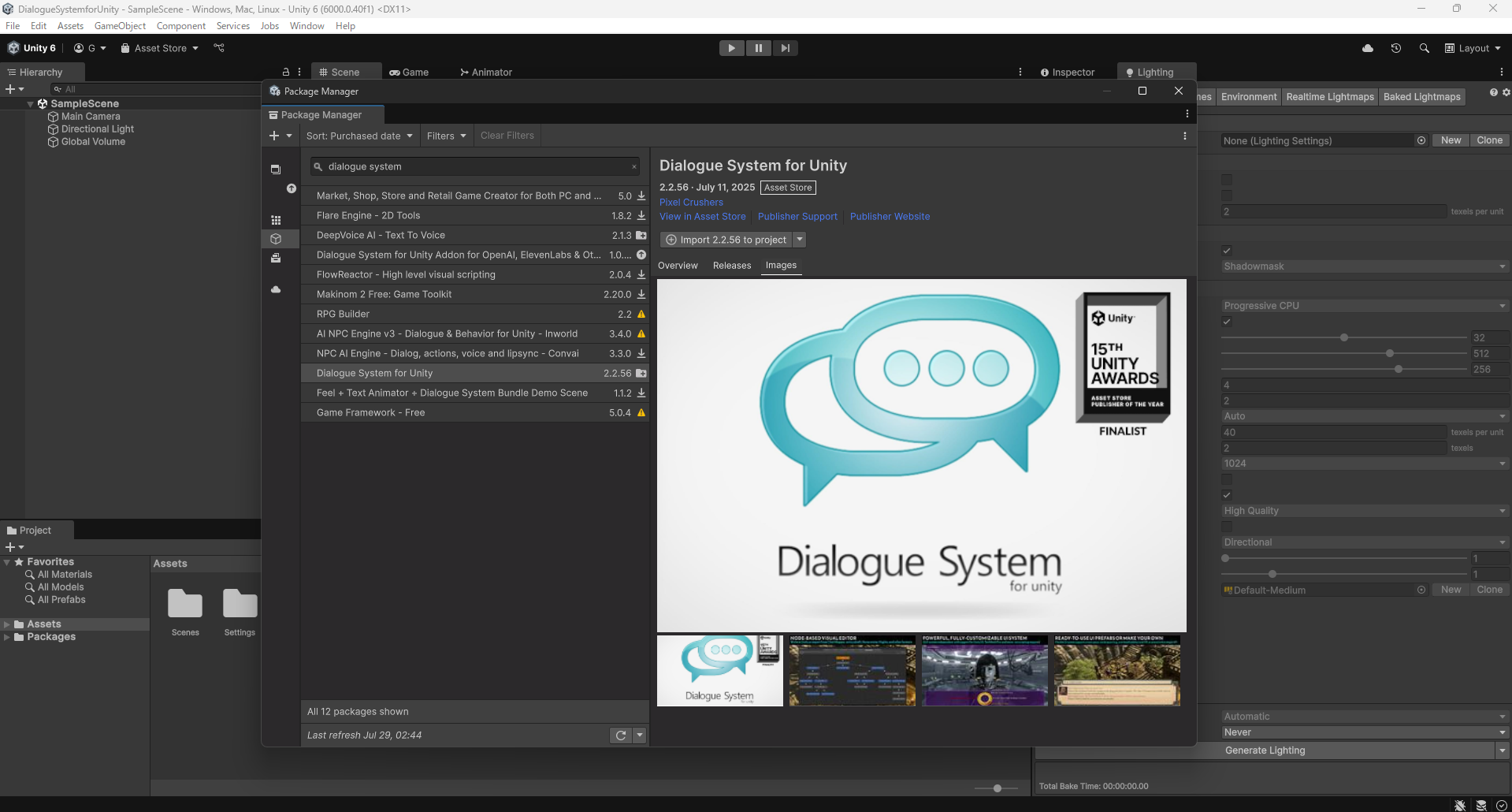Click Import 2.2.56 to project button
The height and width of the screenshot is (812, 1512).
(726, 240)
